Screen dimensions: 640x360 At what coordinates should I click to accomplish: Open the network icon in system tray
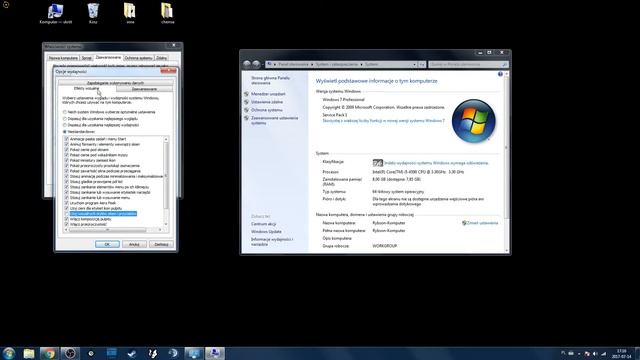[x=604, y=353]
